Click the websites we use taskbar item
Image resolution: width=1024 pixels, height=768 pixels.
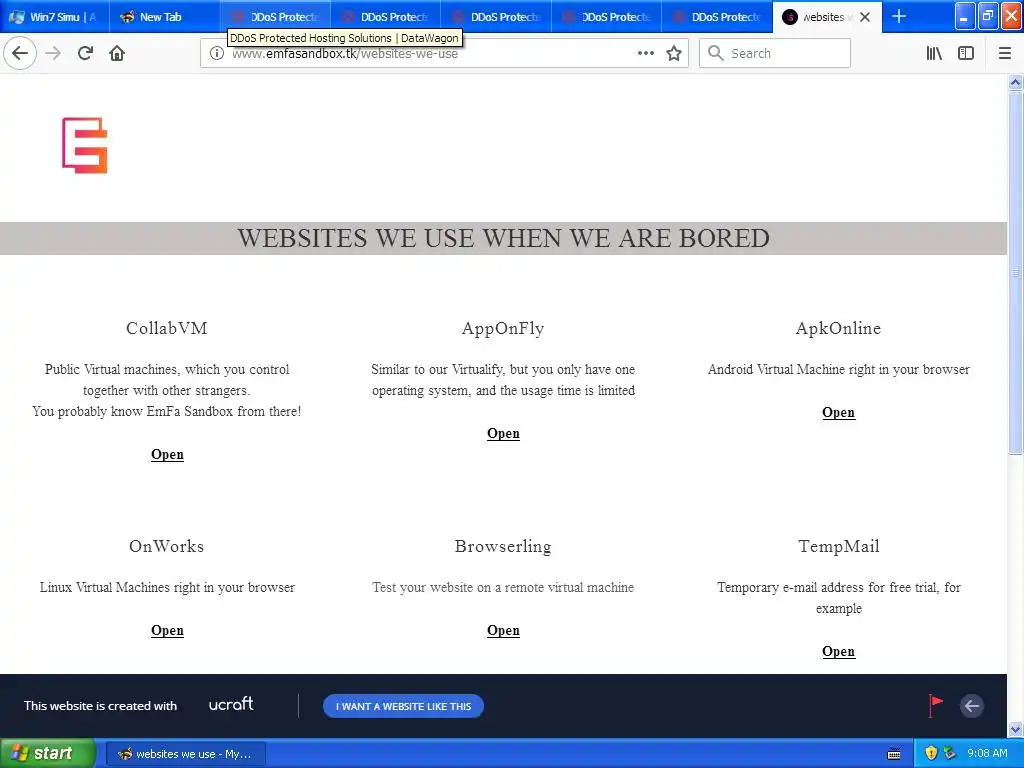click(x=185, y=754)
